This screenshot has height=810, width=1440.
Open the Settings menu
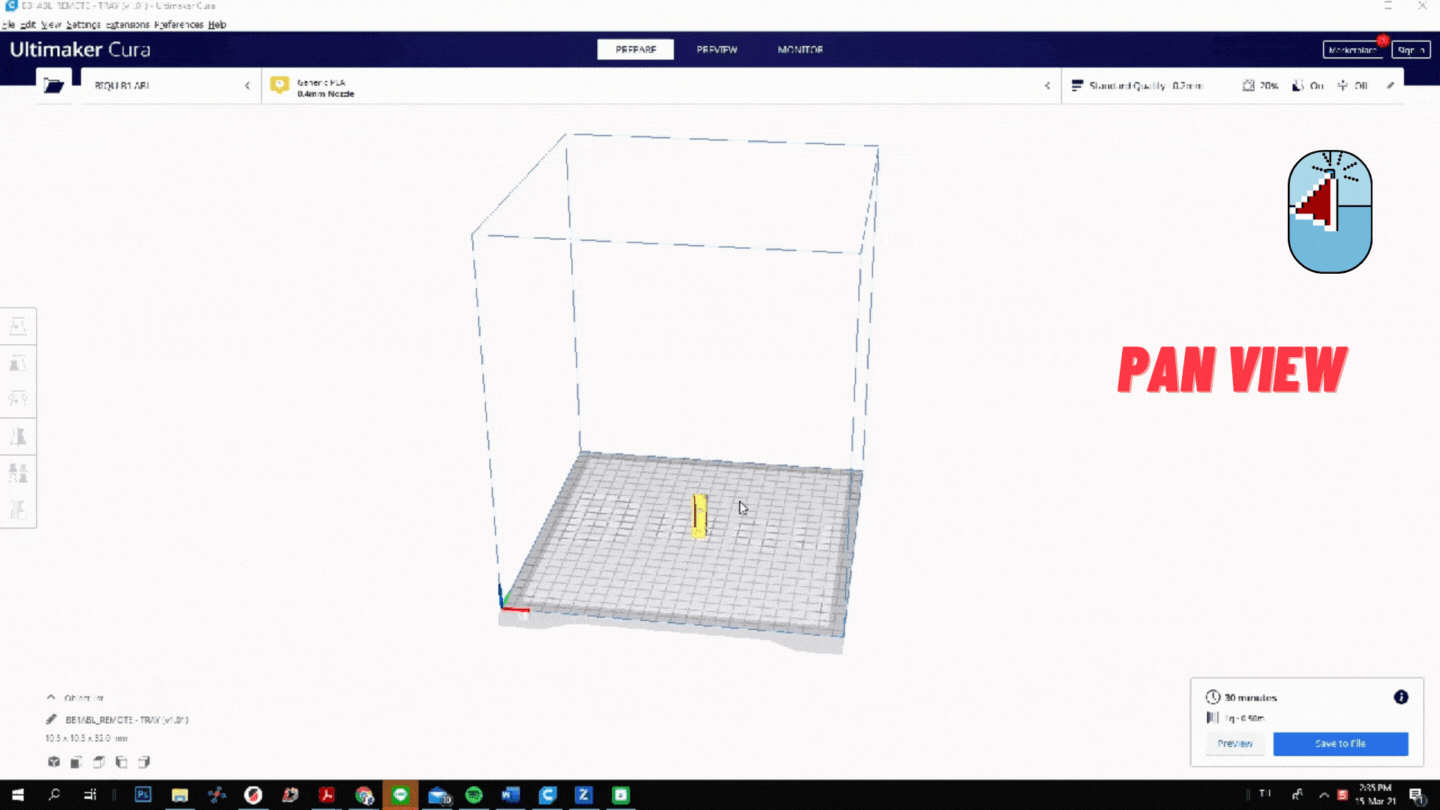83,24
